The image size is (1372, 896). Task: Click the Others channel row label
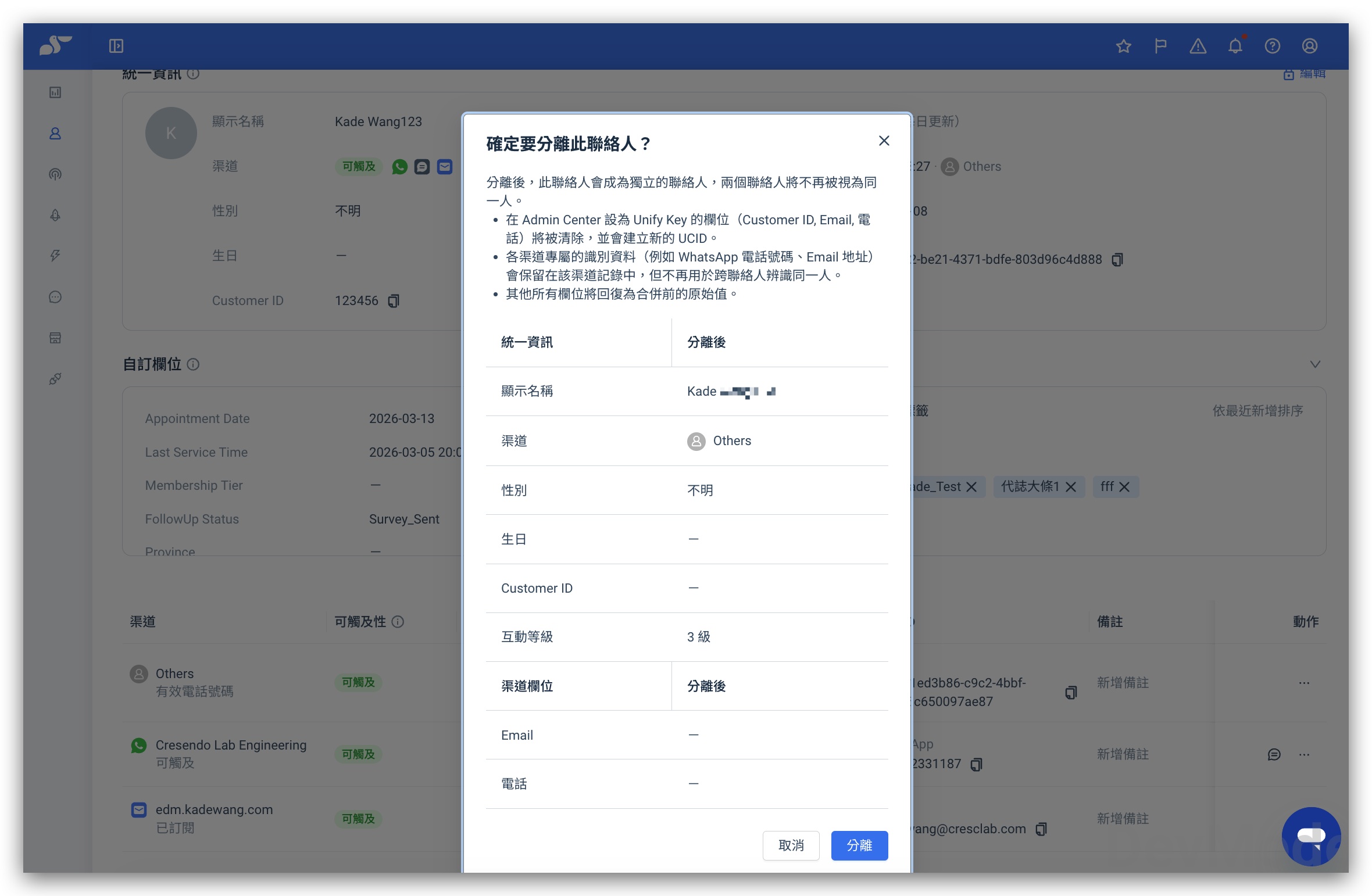[x=174, y=673]
